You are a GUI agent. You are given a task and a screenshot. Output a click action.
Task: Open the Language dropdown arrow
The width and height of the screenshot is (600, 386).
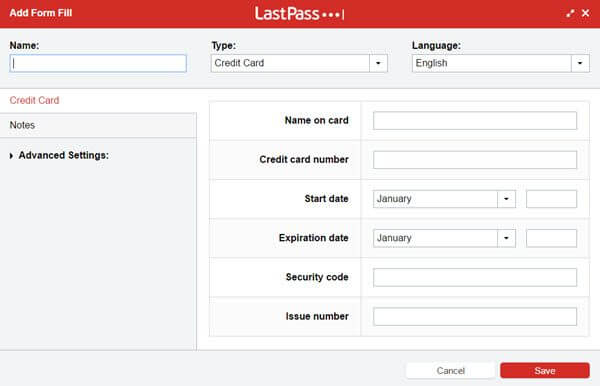580,63
